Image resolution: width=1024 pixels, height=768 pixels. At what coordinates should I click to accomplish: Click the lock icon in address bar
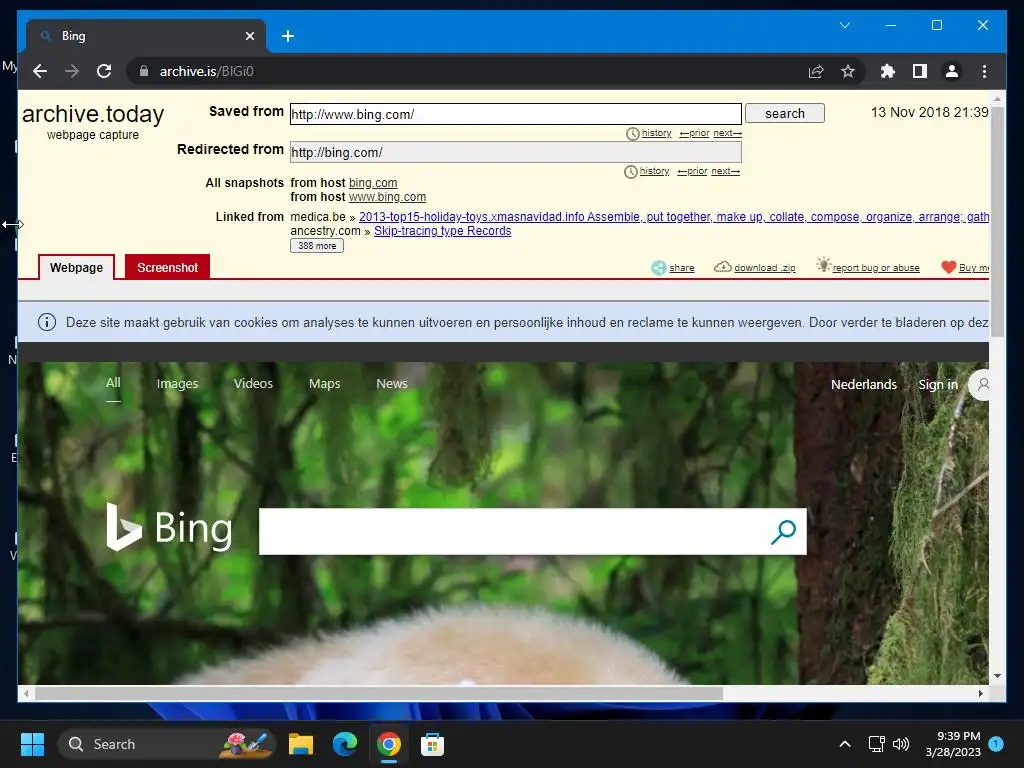coord(144,71)
